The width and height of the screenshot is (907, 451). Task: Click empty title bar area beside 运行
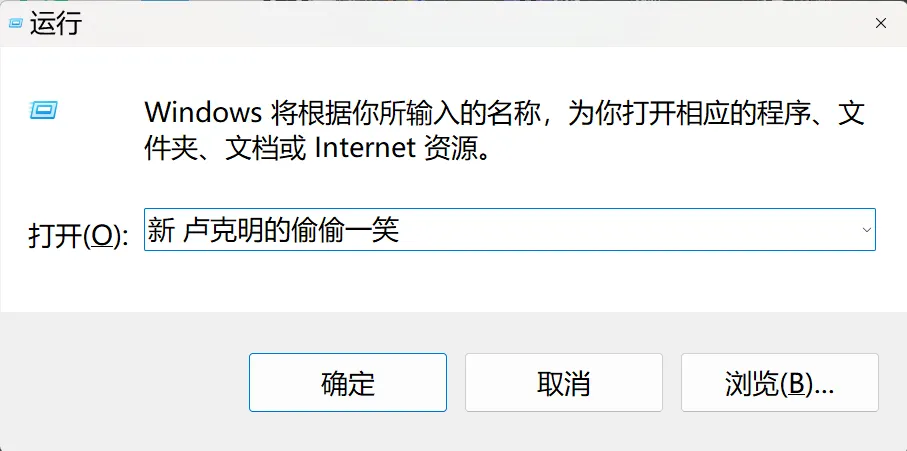[463, 23]
